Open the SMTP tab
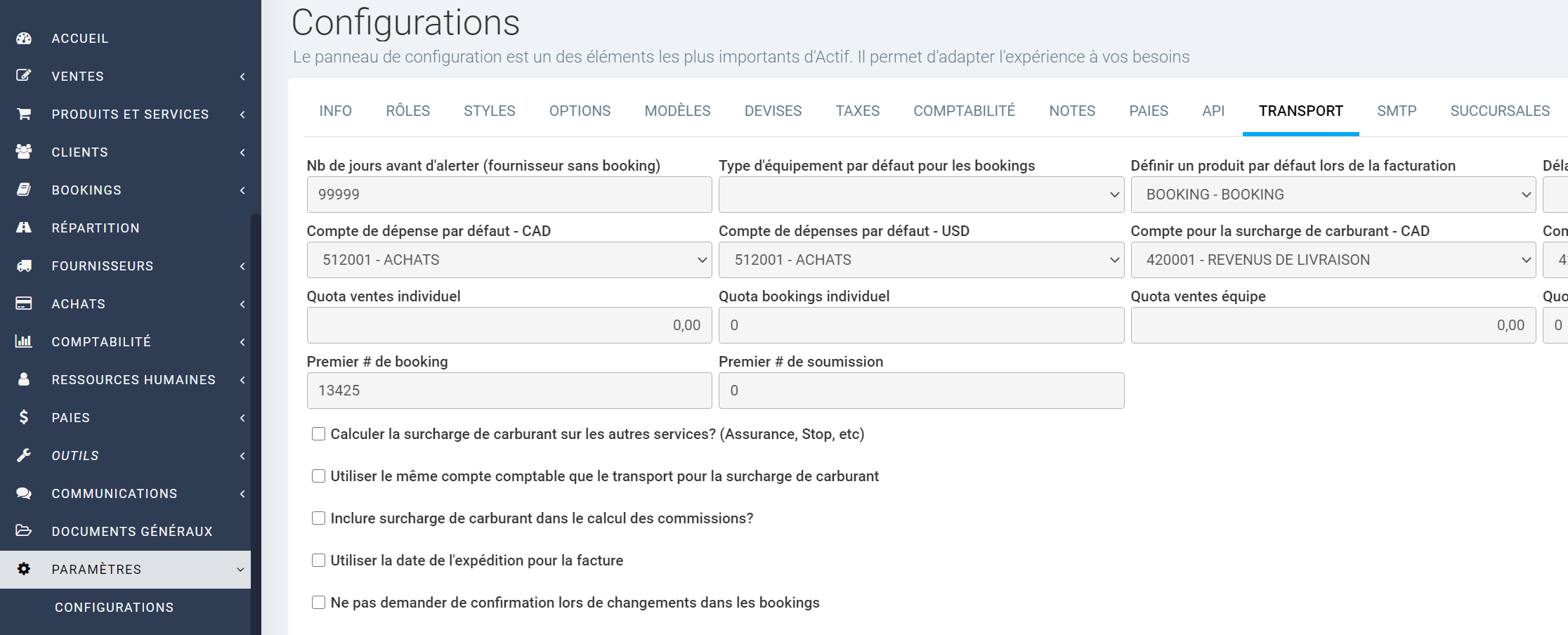The image size is (1568, 635). point(1396,111)
